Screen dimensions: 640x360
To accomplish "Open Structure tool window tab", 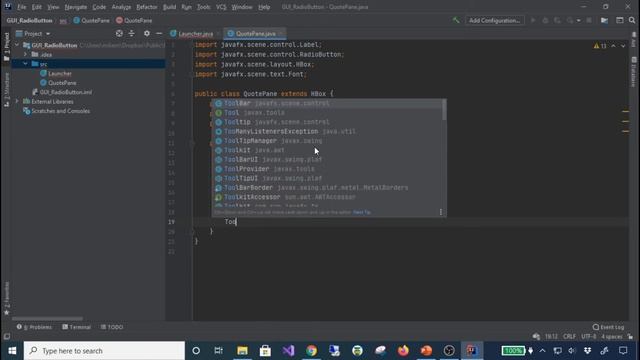I will click(x=7, y=90).
